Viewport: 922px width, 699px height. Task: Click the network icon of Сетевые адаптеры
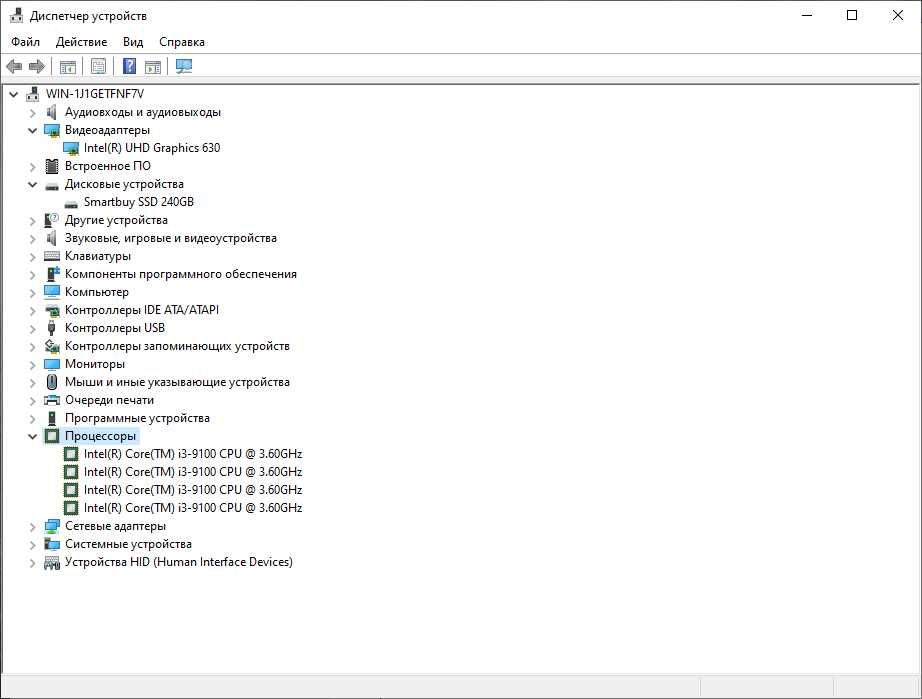pos(52,526)
